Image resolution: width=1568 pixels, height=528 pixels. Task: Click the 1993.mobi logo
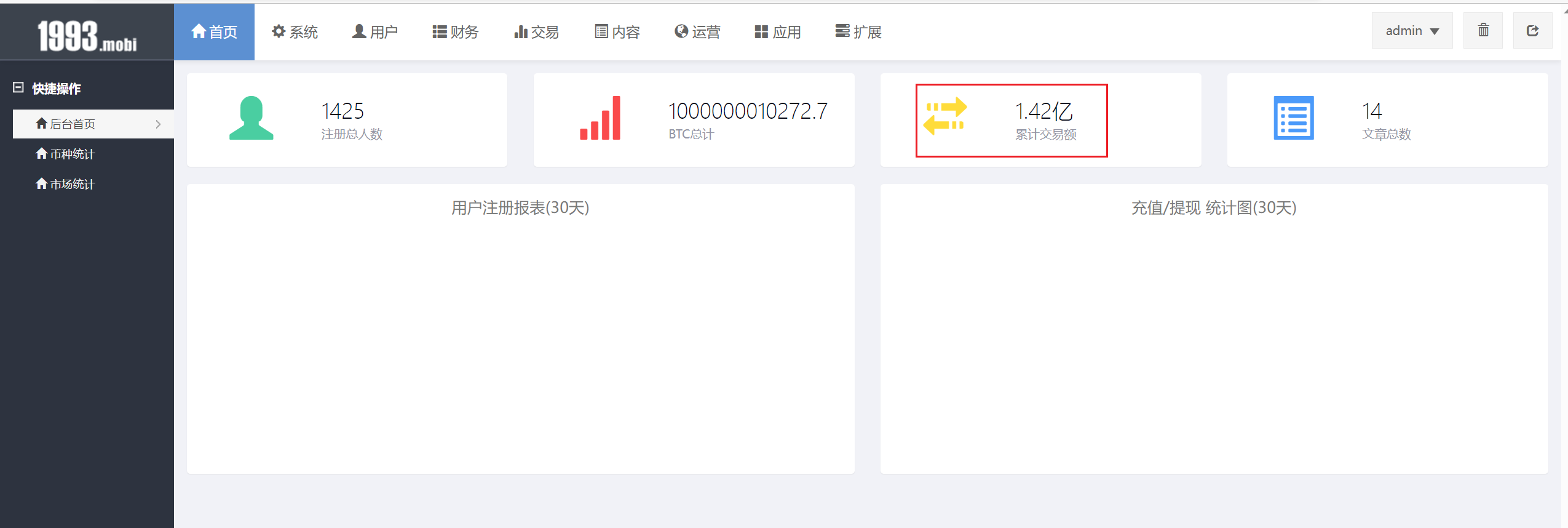point(87,36)
